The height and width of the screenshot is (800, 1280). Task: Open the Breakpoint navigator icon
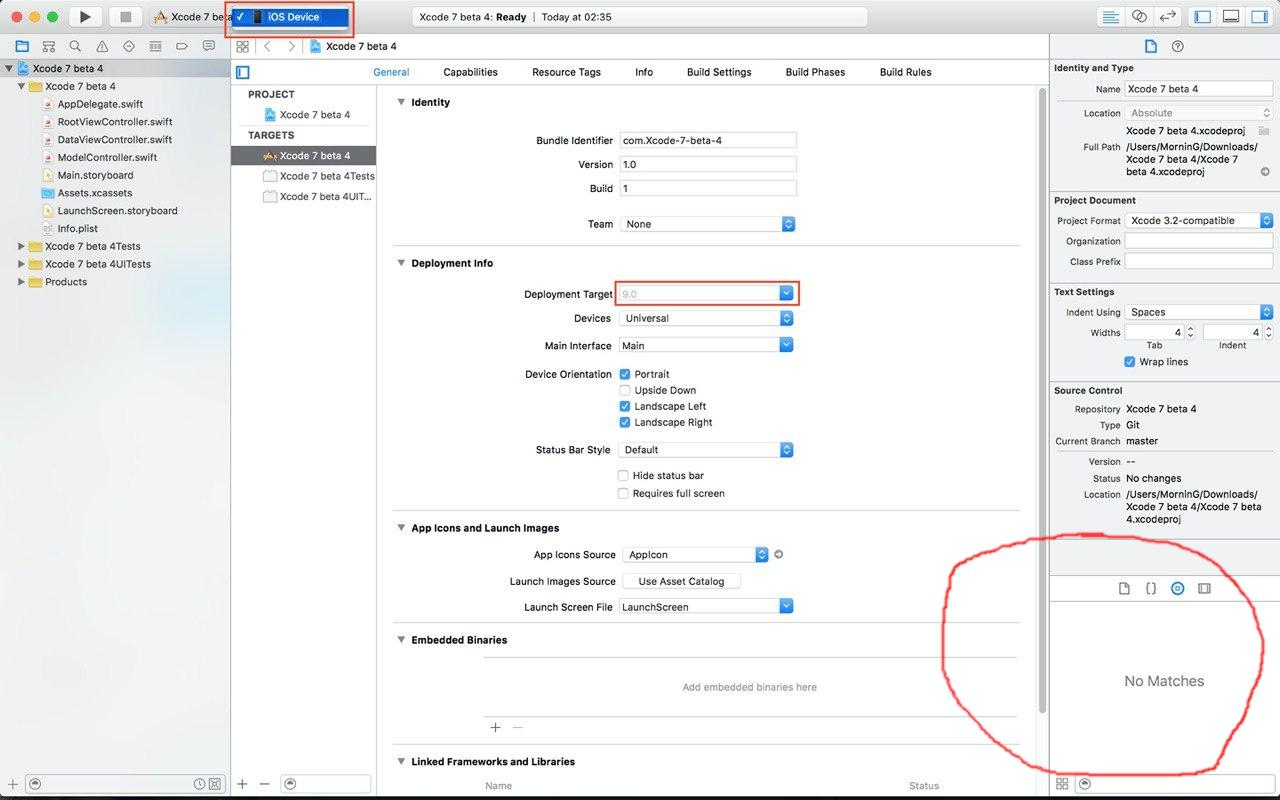pyautogui.click(x=182, y=46)
